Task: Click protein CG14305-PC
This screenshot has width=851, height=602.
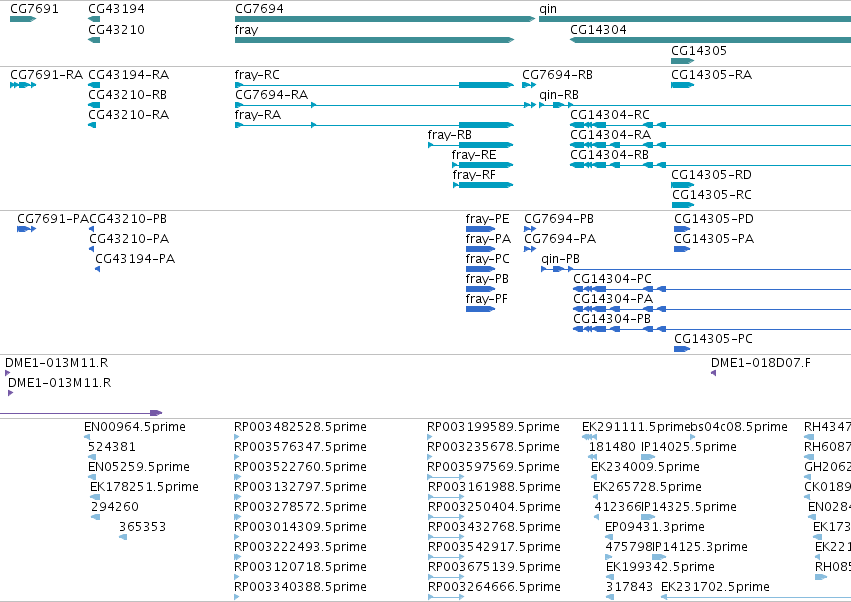Action: coord(713,339)
